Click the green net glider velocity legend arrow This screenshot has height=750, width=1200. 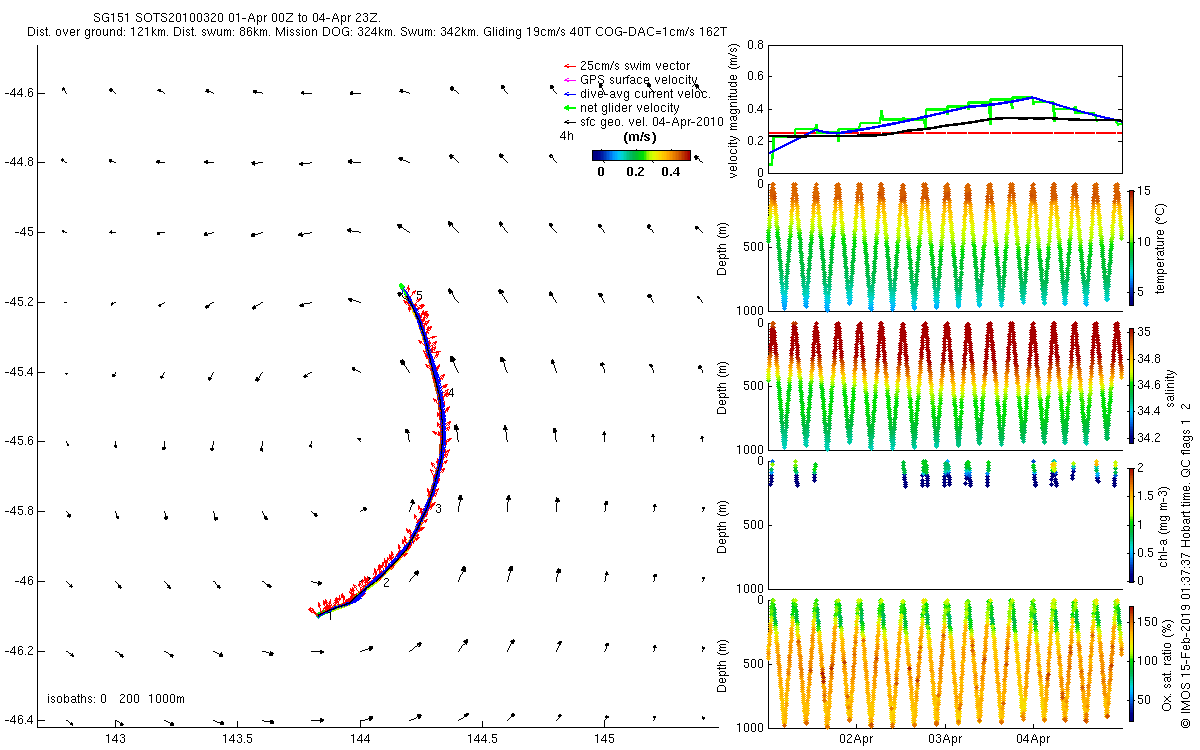click(x=569, y=107)
